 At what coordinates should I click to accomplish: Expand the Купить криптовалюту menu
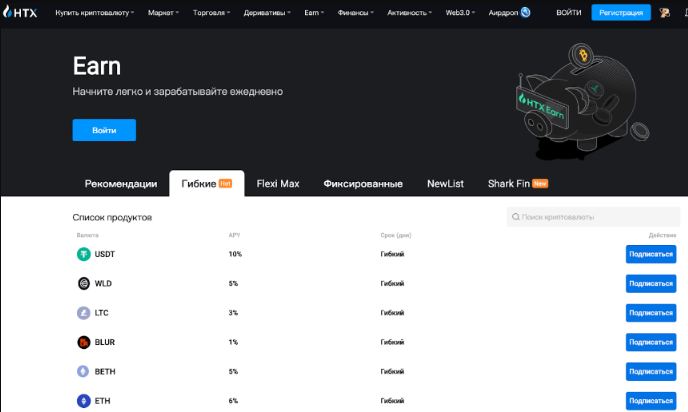click(95, 13)
